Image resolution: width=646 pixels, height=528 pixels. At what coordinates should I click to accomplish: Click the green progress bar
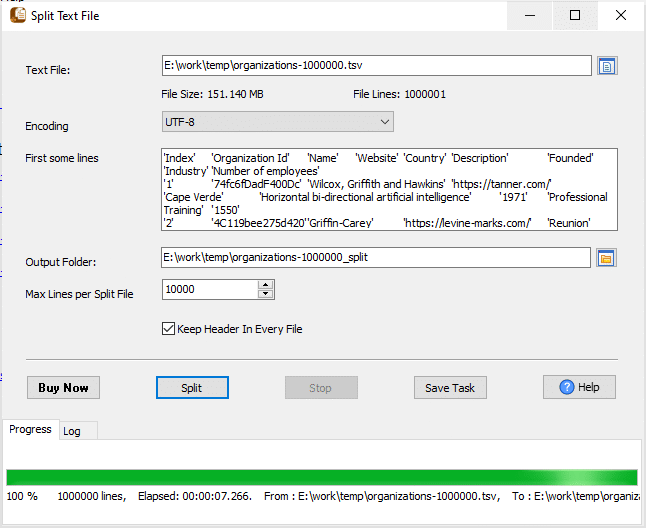[321, 477]
